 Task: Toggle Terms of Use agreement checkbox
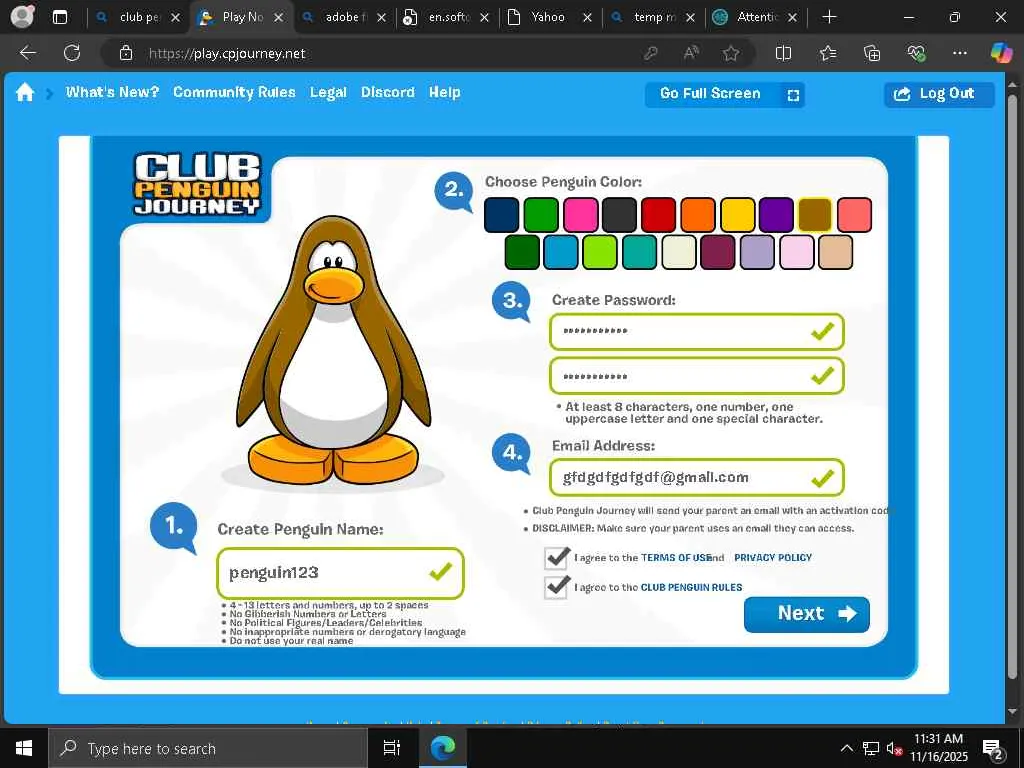[556, 558]
